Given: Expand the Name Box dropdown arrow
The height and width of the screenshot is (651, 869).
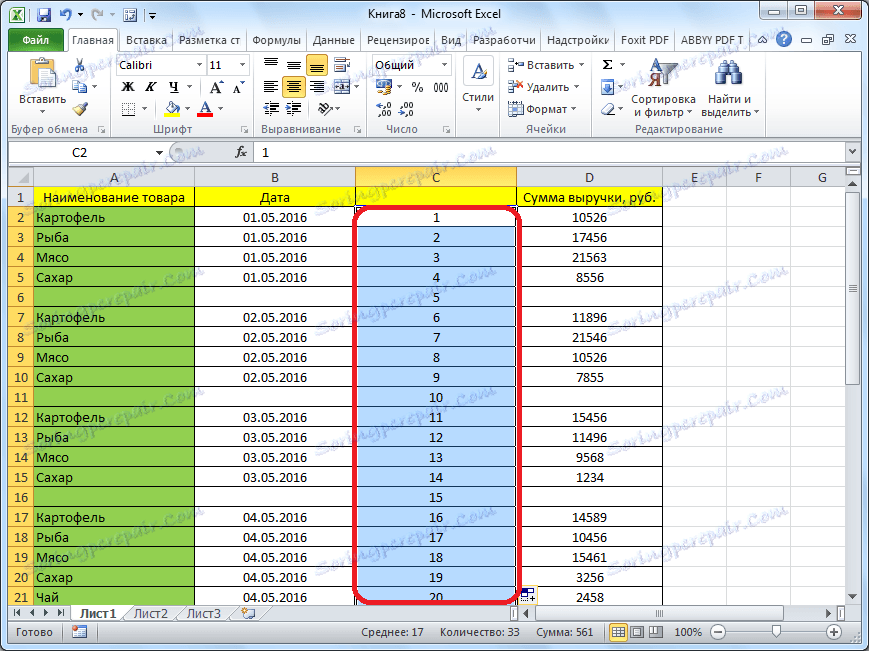Looking at the screenshot, I should coord(158,153).
